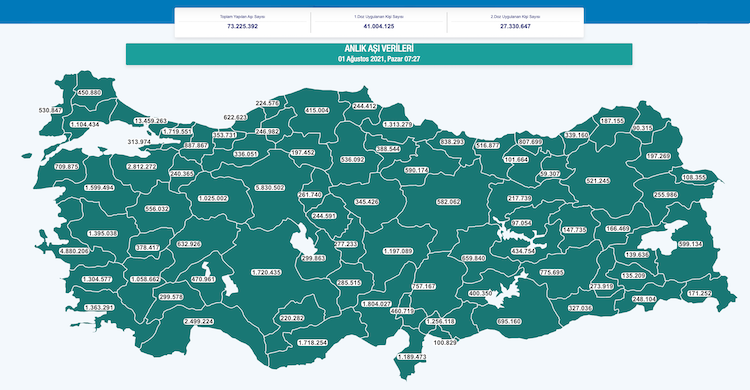This screenshot has height=390, width=750.
Task: Click the 1.Doz Uygulanan Kişi Sayısı card
Action: click(379, 22)
